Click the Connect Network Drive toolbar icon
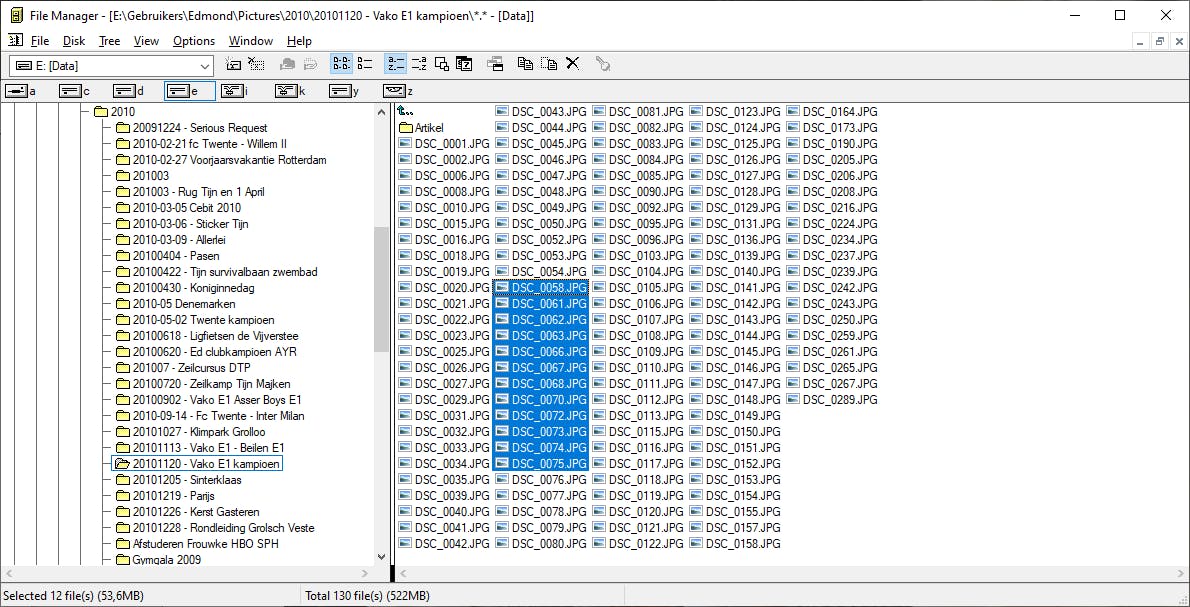Screen dimensions: 1190x607 (x=233, y=64)
